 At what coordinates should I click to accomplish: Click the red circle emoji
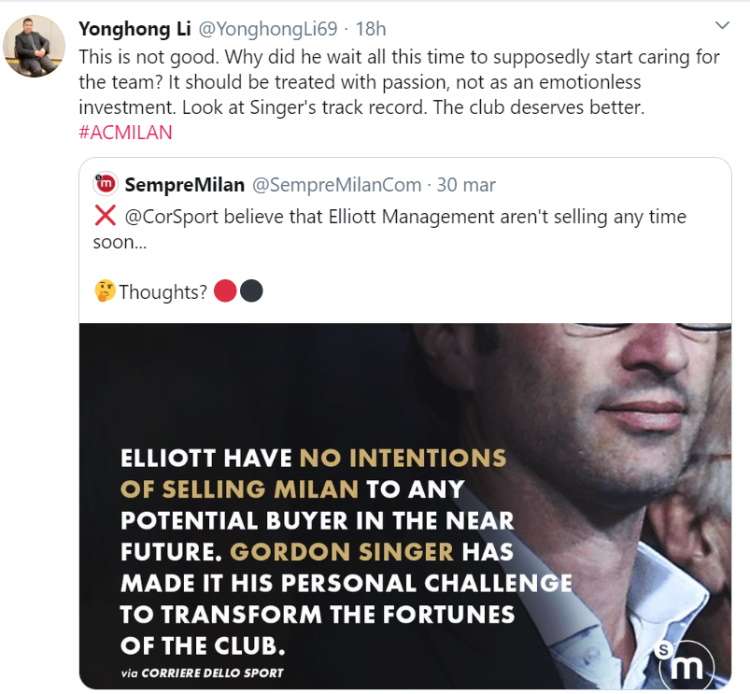225,291
